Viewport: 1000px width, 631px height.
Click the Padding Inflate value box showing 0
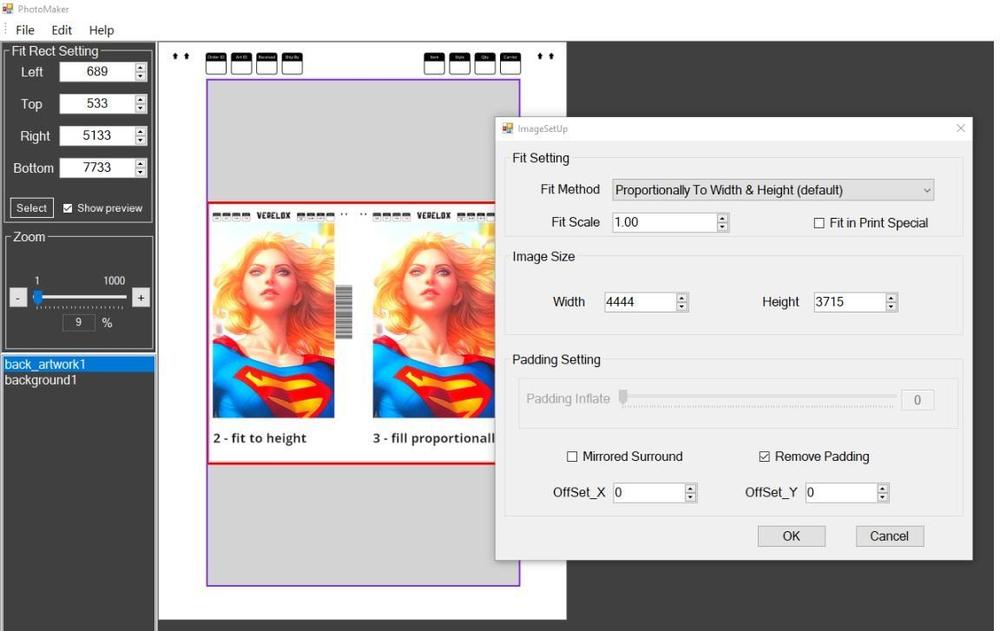click(x=917, y=400)
